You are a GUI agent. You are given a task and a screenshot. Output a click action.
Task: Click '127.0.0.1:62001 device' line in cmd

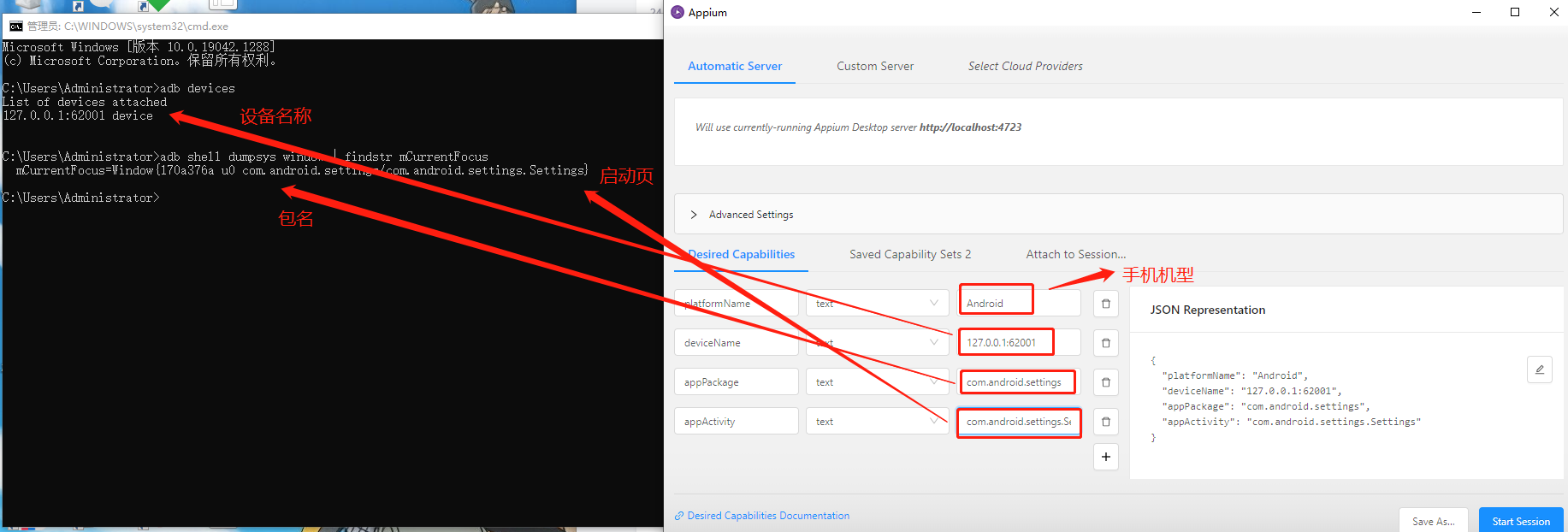click(78, 115)
